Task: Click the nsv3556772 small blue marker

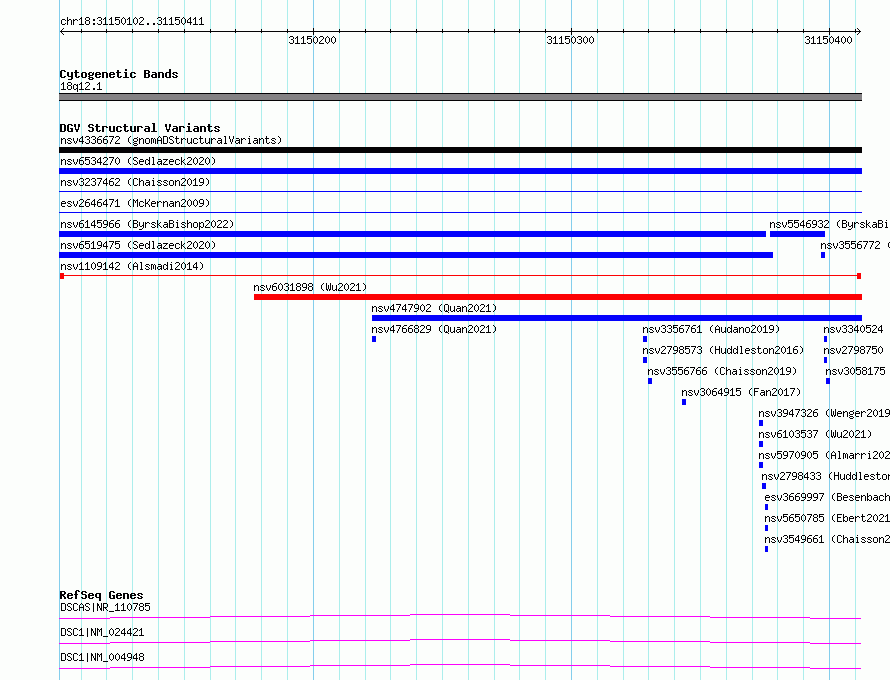Action: [823, 255]
